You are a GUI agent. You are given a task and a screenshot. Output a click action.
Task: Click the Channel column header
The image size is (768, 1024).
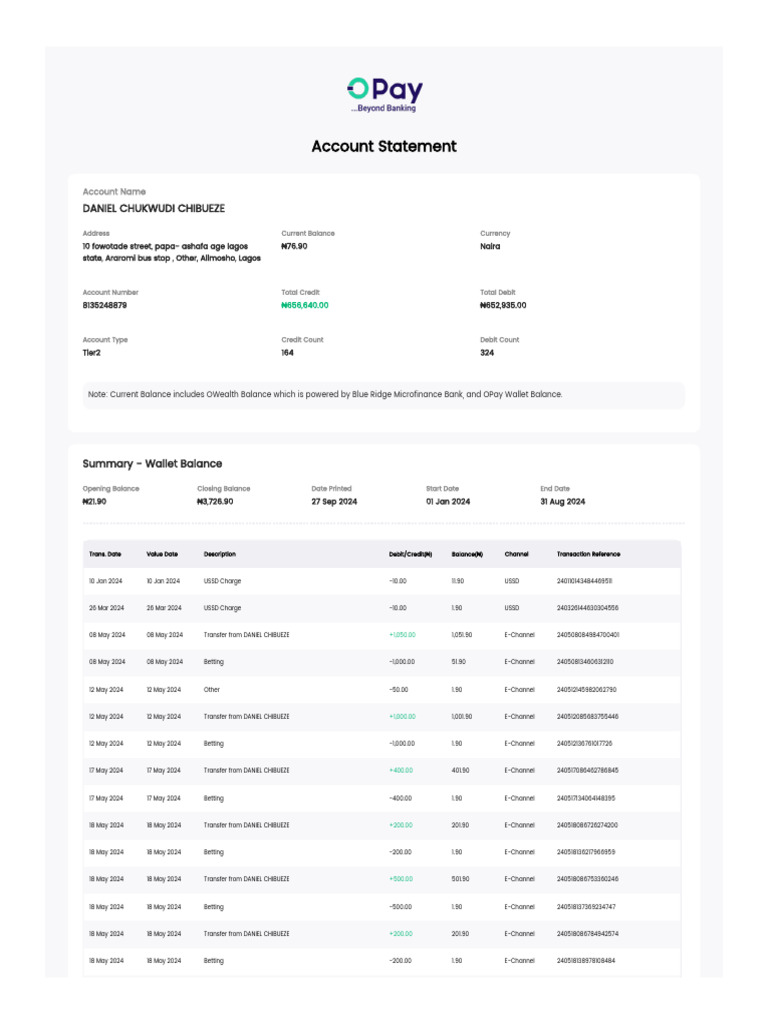pyautogui.click(x=516, y=554)
